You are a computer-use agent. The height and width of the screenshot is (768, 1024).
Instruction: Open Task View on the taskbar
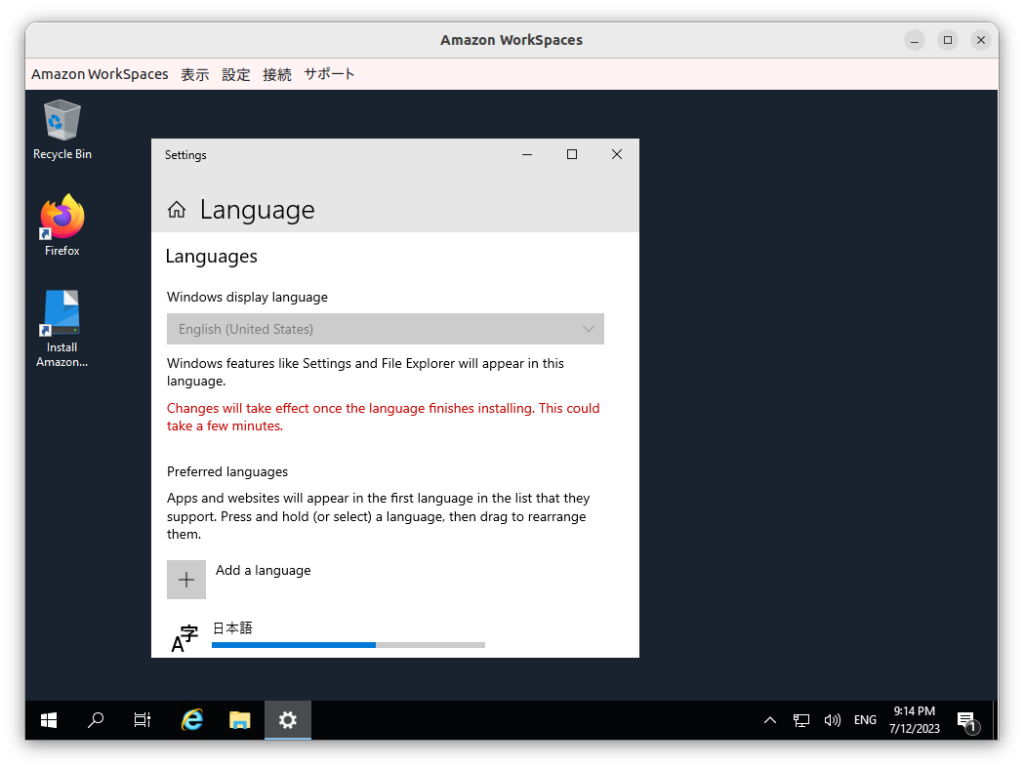coord(142,719)
